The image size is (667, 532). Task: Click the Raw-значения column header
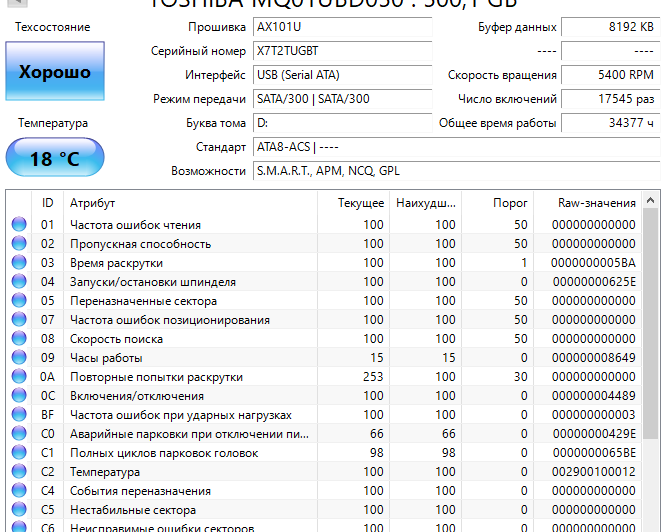pyautogui.click(x=597, y=203)
